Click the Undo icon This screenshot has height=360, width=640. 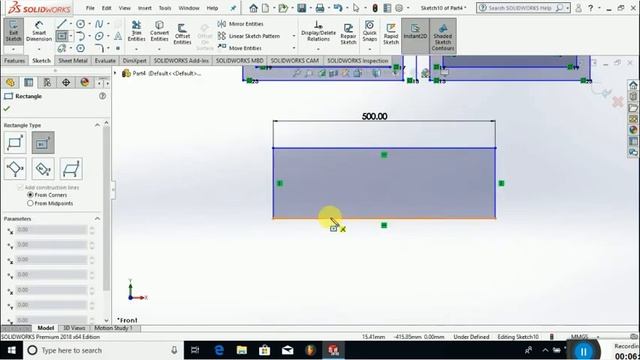pos(338,8)
